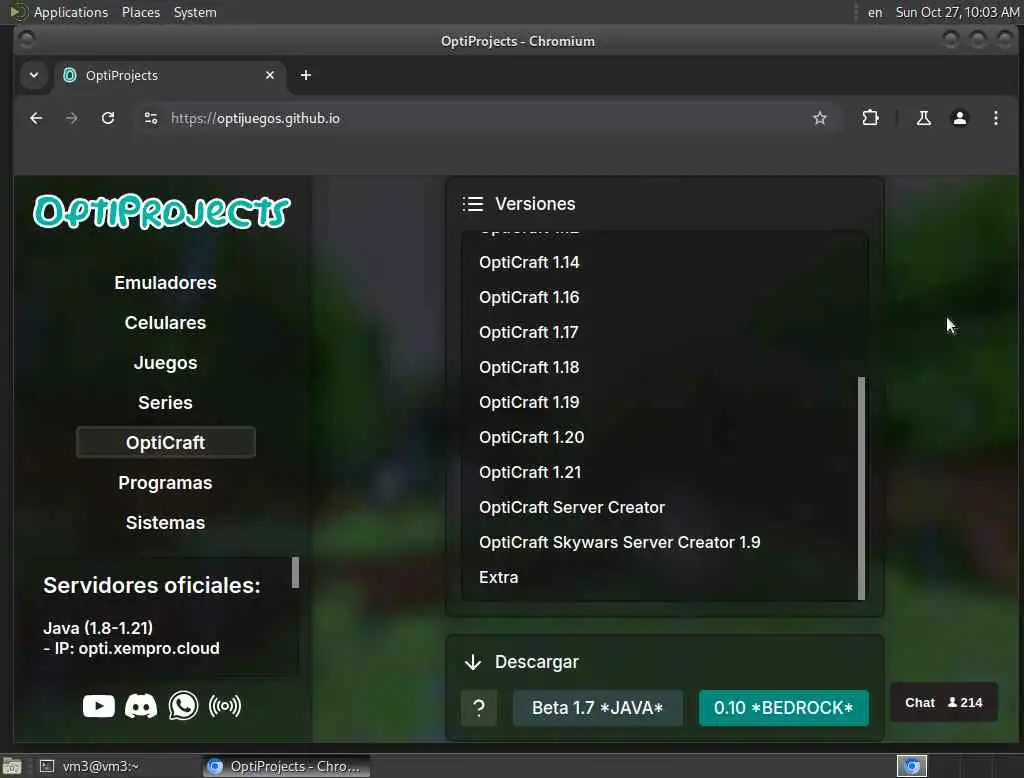1024x778 pixels.
Task: Open the YouTube social icon
Action: click(x=99, y=706)
